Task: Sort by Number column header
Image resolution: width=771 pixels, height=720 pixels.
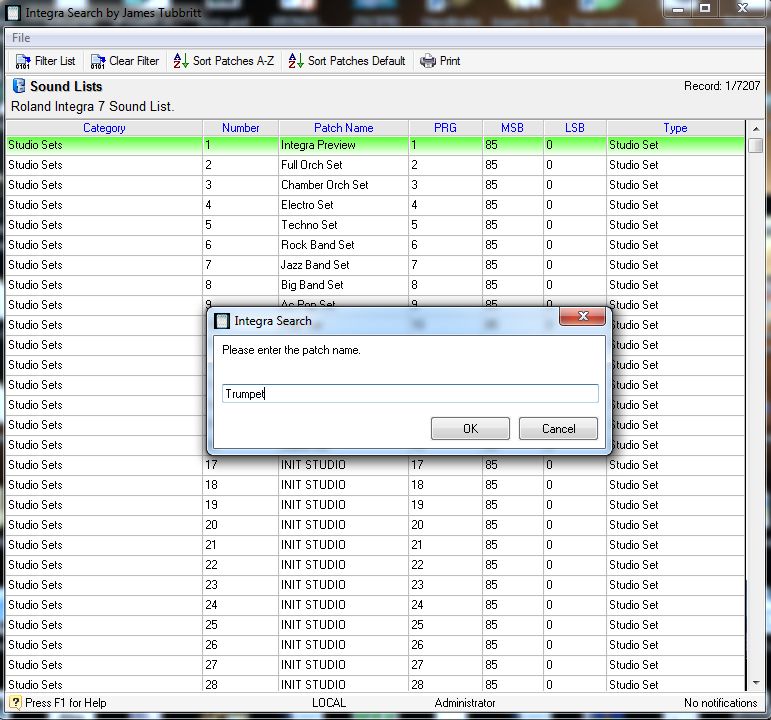Action: (x=240, y=128)
